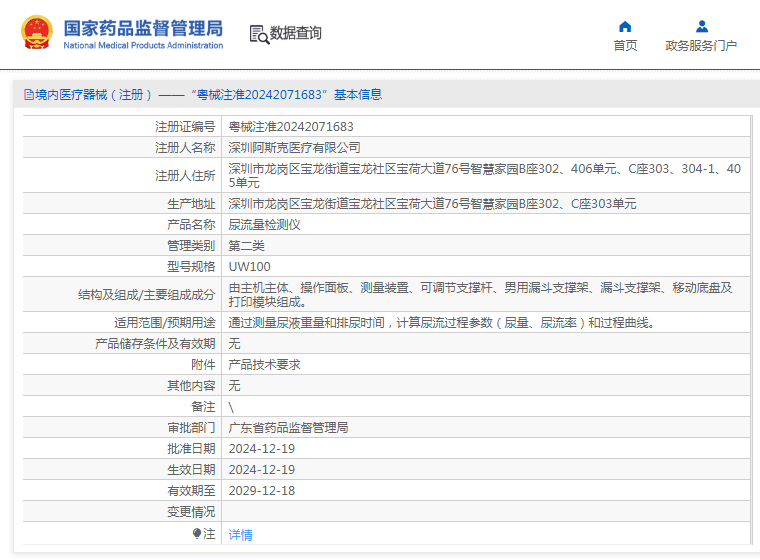Select the 生产地址 address value
This screenshot has height=560, width=760.
pyautogui.click(x=432, y=204)
